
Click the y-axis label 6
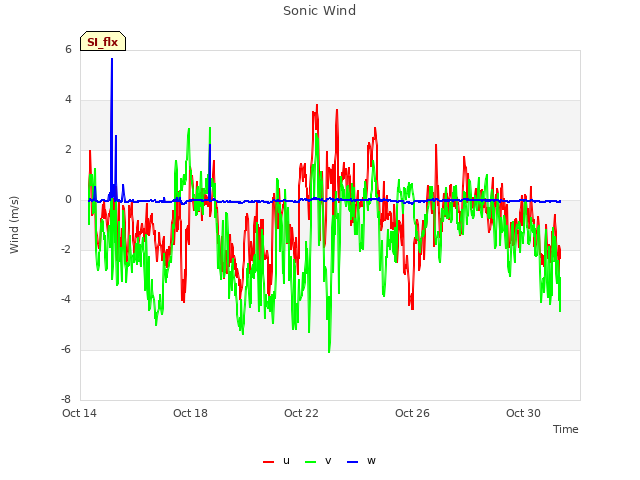tap(68, 49)
